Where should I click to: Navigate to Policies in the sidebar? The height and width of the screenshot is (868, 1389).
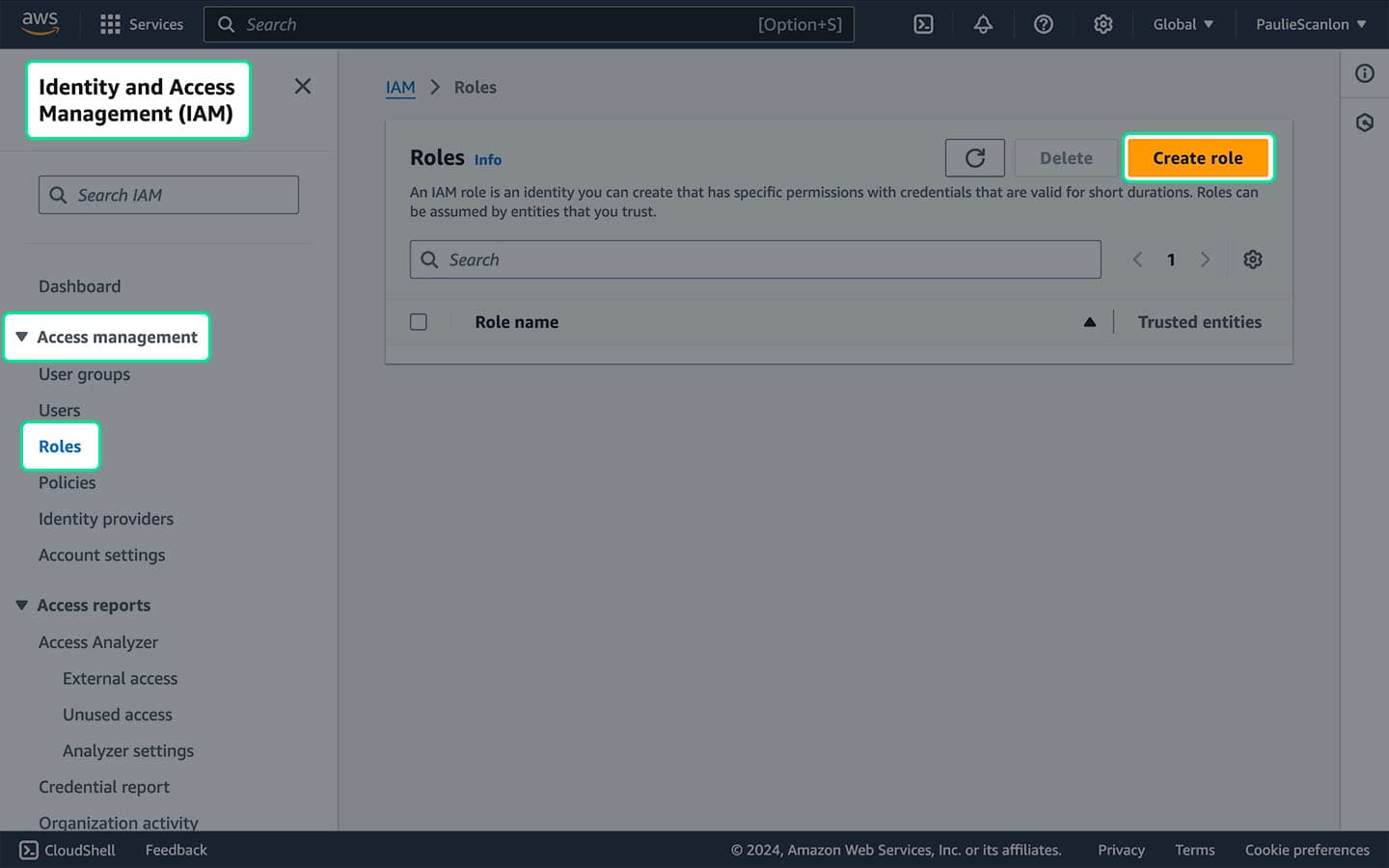point(67,482)
